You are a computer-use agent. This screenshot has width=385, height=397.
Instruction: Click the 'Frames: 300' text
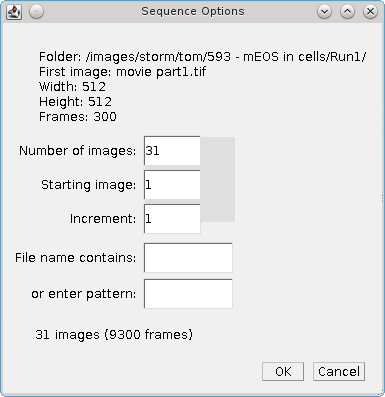(78, 117)
